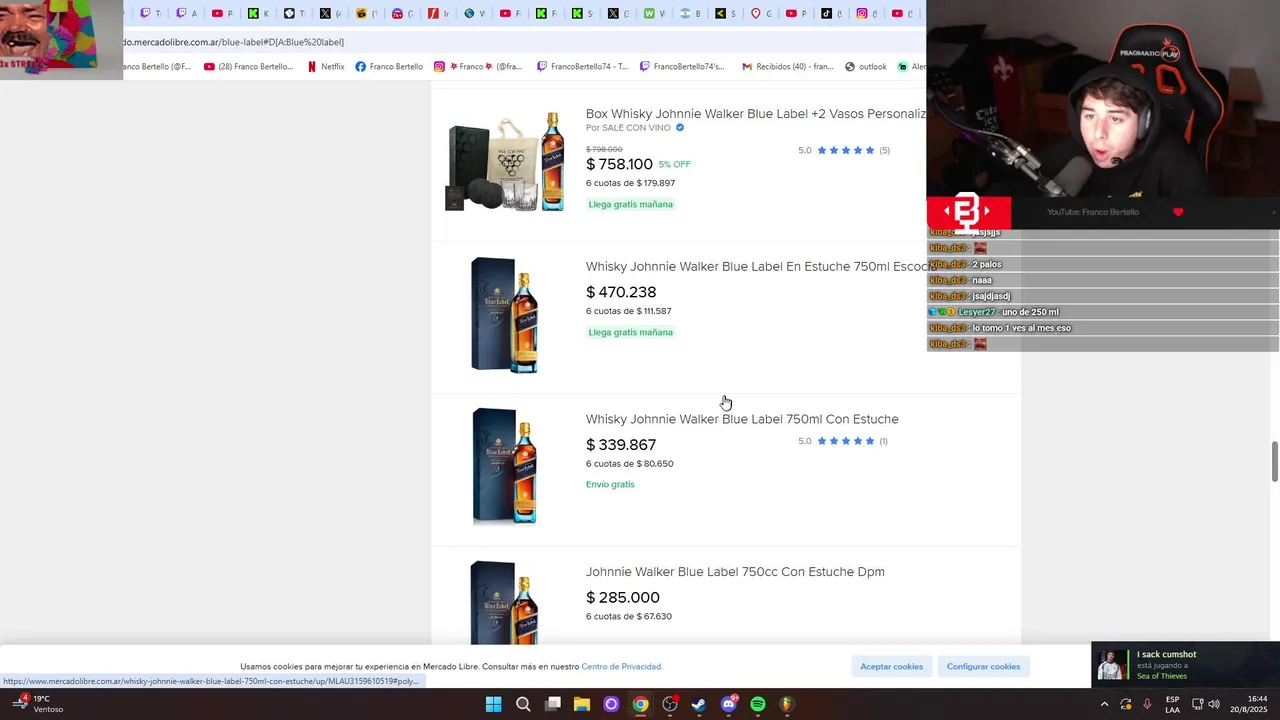Click the Box Whisky gift set product image

(x=505, y=162)
